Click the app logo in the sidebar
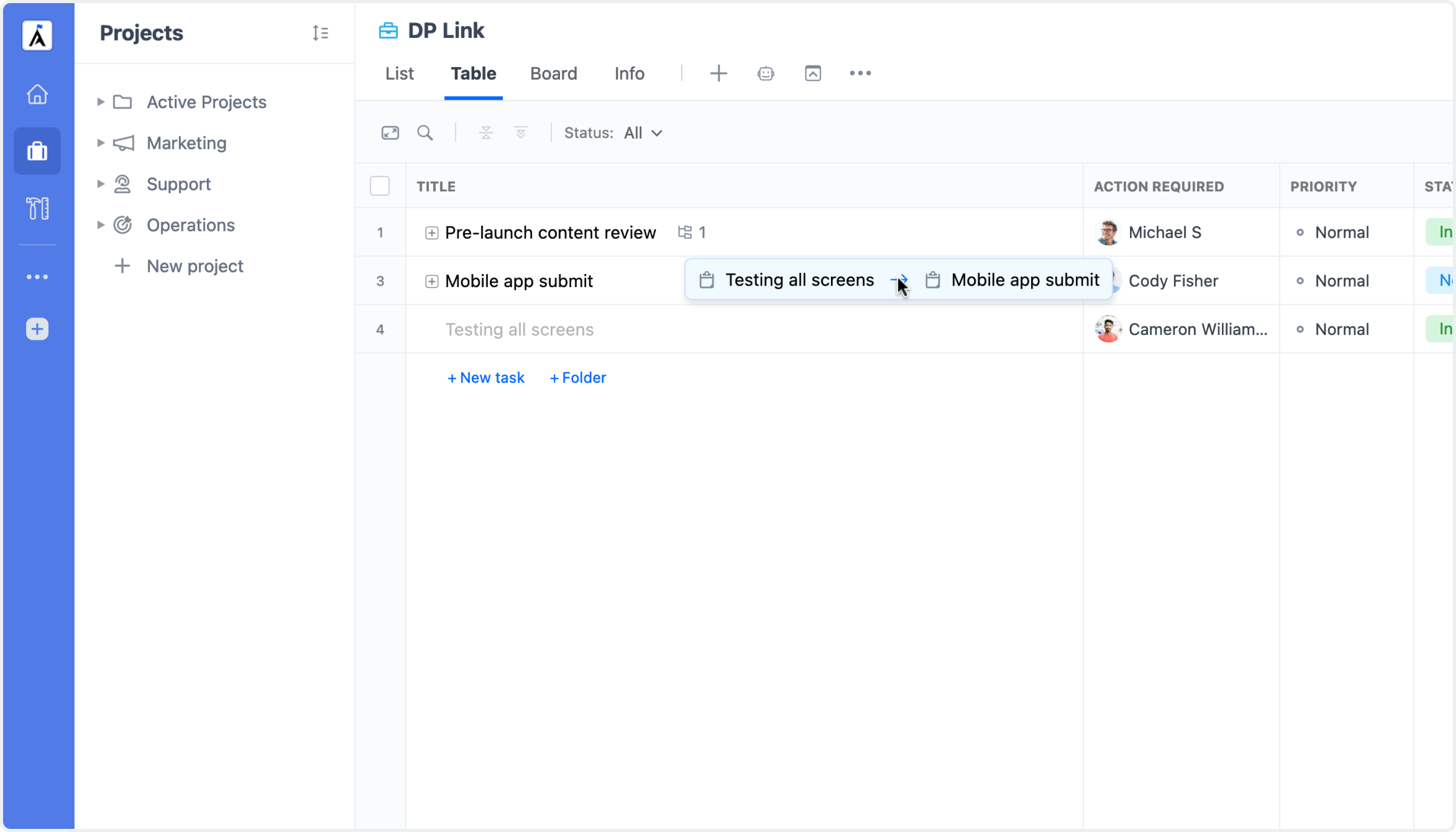Image resolution: width=1456 pixels, height=832 pixels. (x=37, y=35)
